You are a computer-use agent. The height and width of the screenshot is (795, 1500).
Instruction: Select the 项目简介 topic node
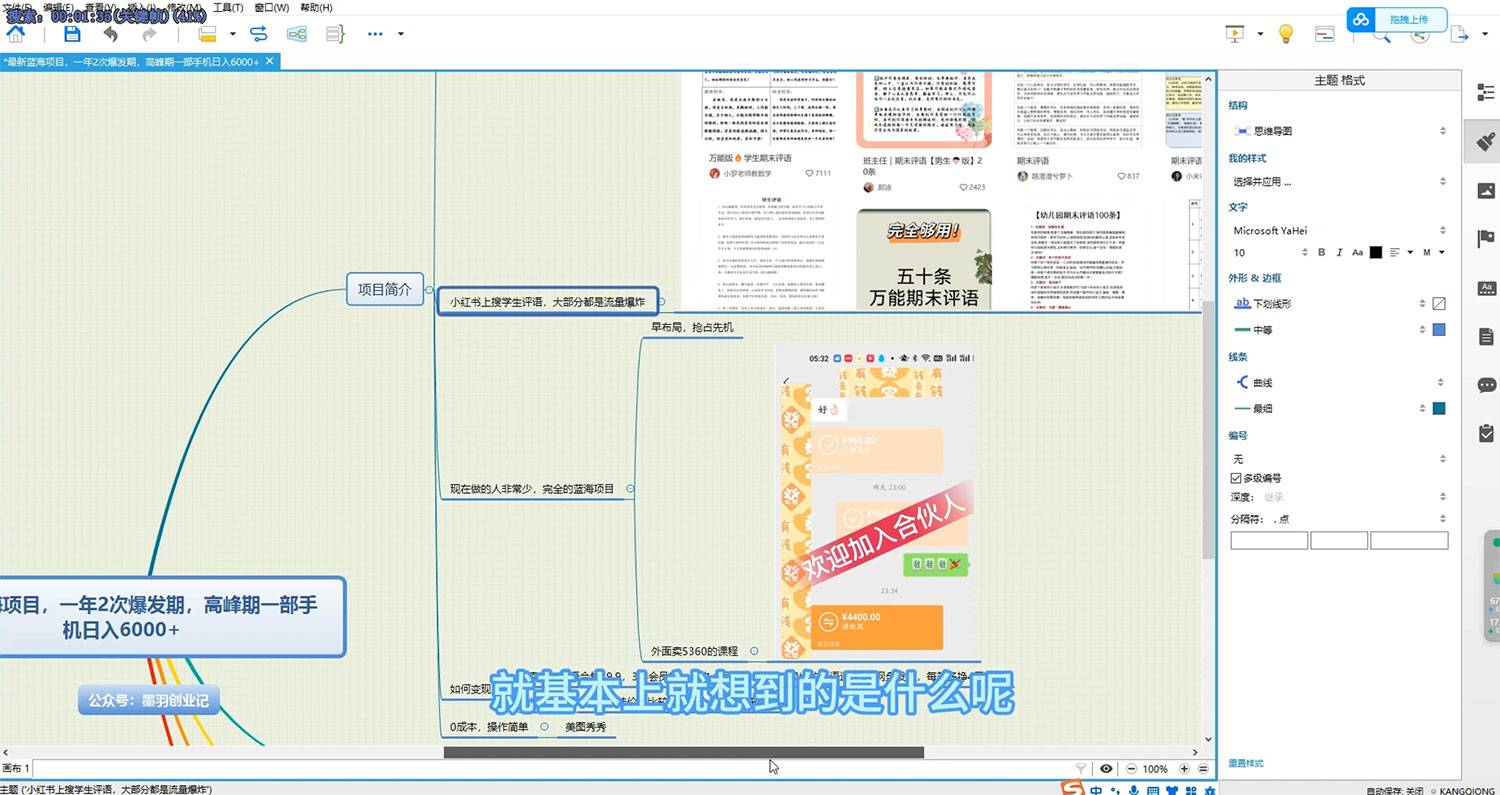(385, 290)
